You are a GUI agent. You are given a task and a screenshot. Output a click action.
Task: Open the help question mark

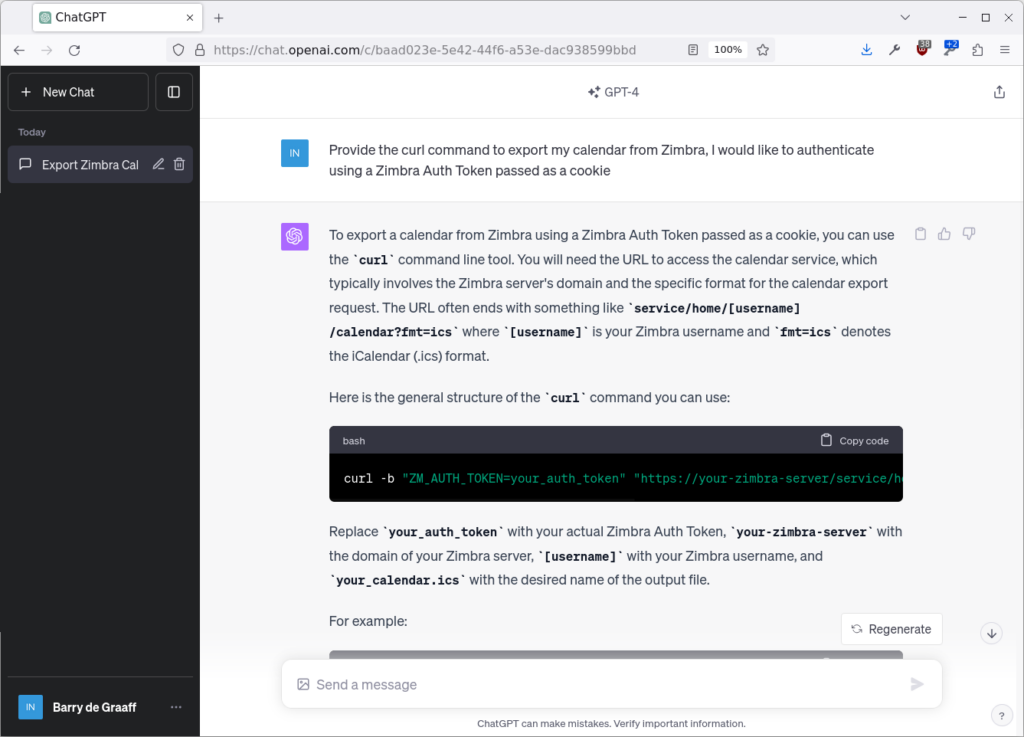pos(1002,715)
